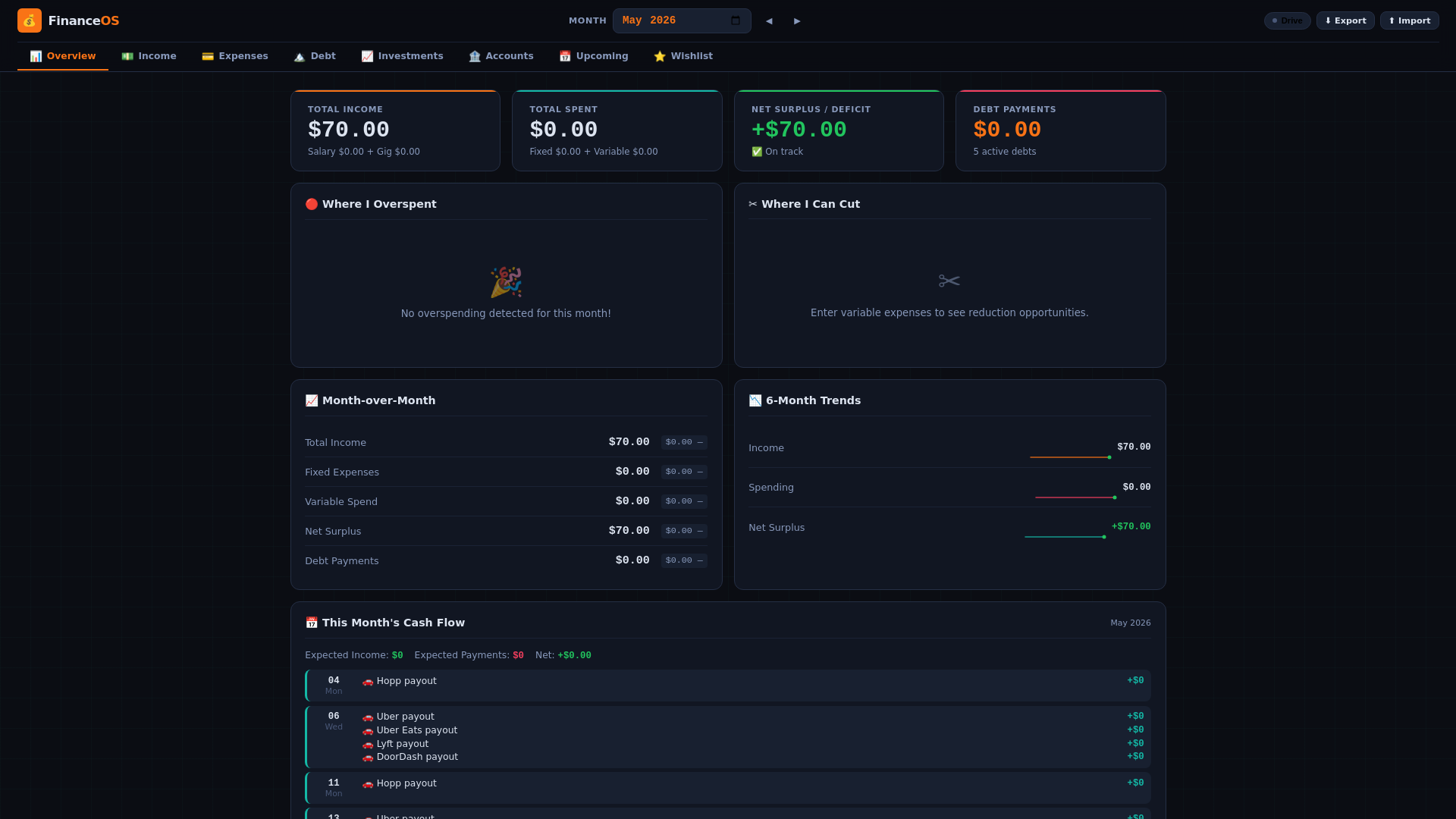Image resolution: width=1456 pixels, height=819 pixels.
Task: Click Fixed Expenses $0.00 change badge
Action: click(684, 472)
